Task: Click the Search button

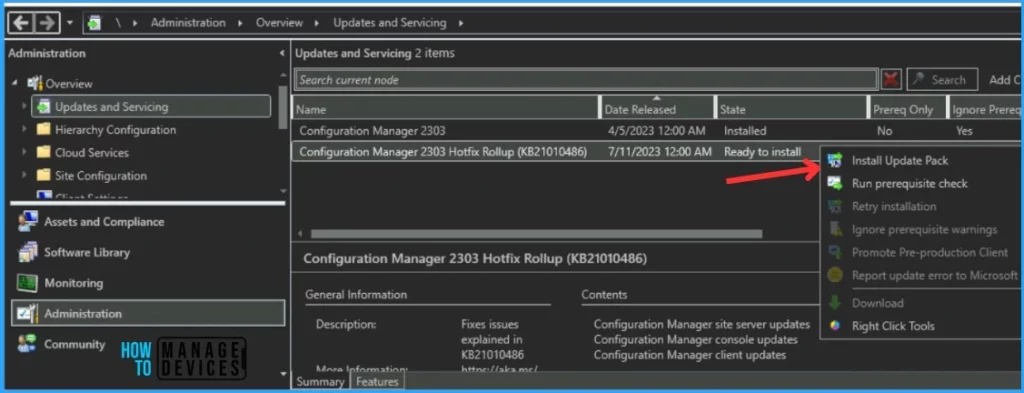Action: coord(942,80)
